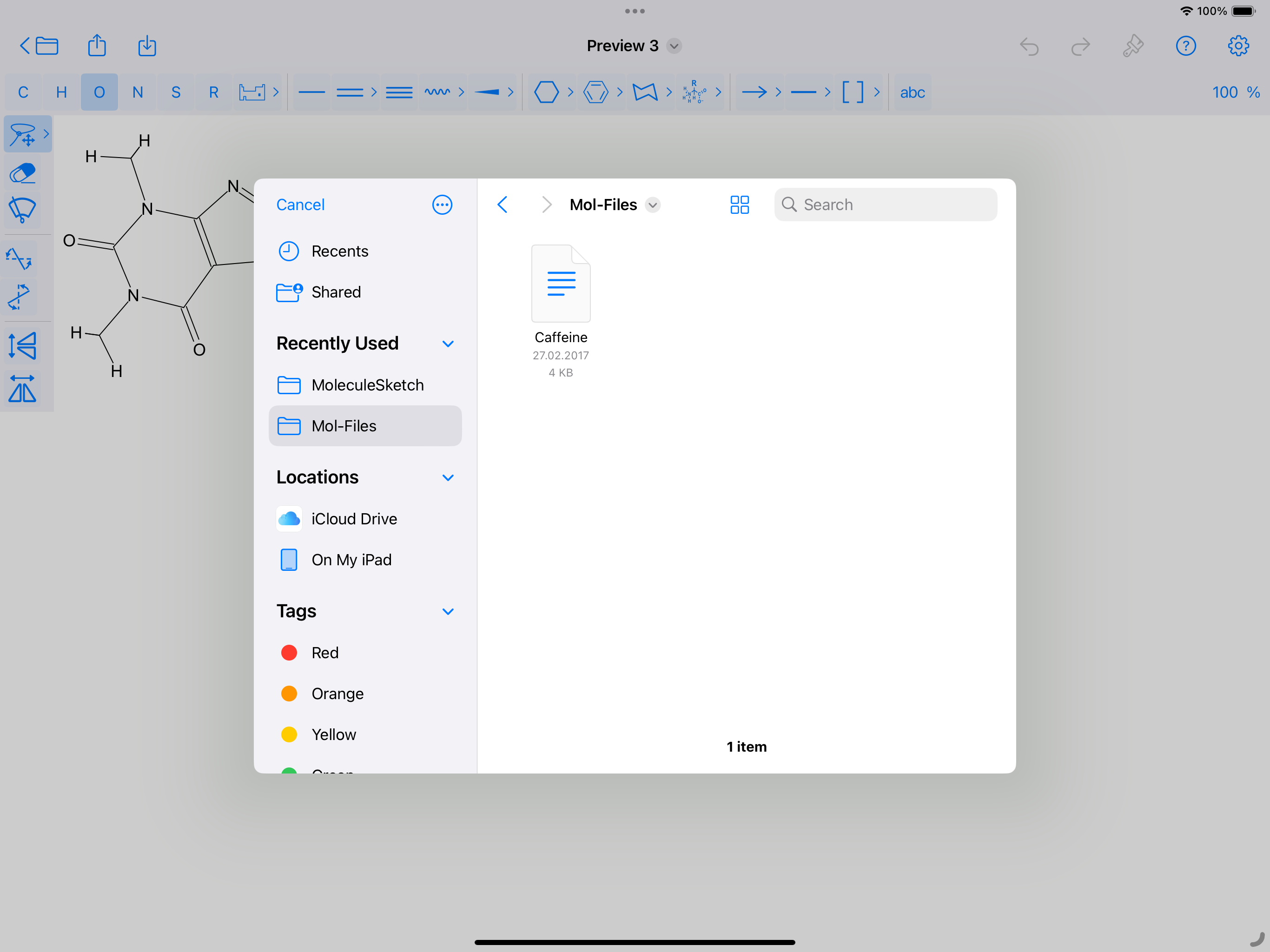Expand double bond options chevron
Image resolution: width=1270 pixels, height=952 pixels.
[x=374, y=92]
